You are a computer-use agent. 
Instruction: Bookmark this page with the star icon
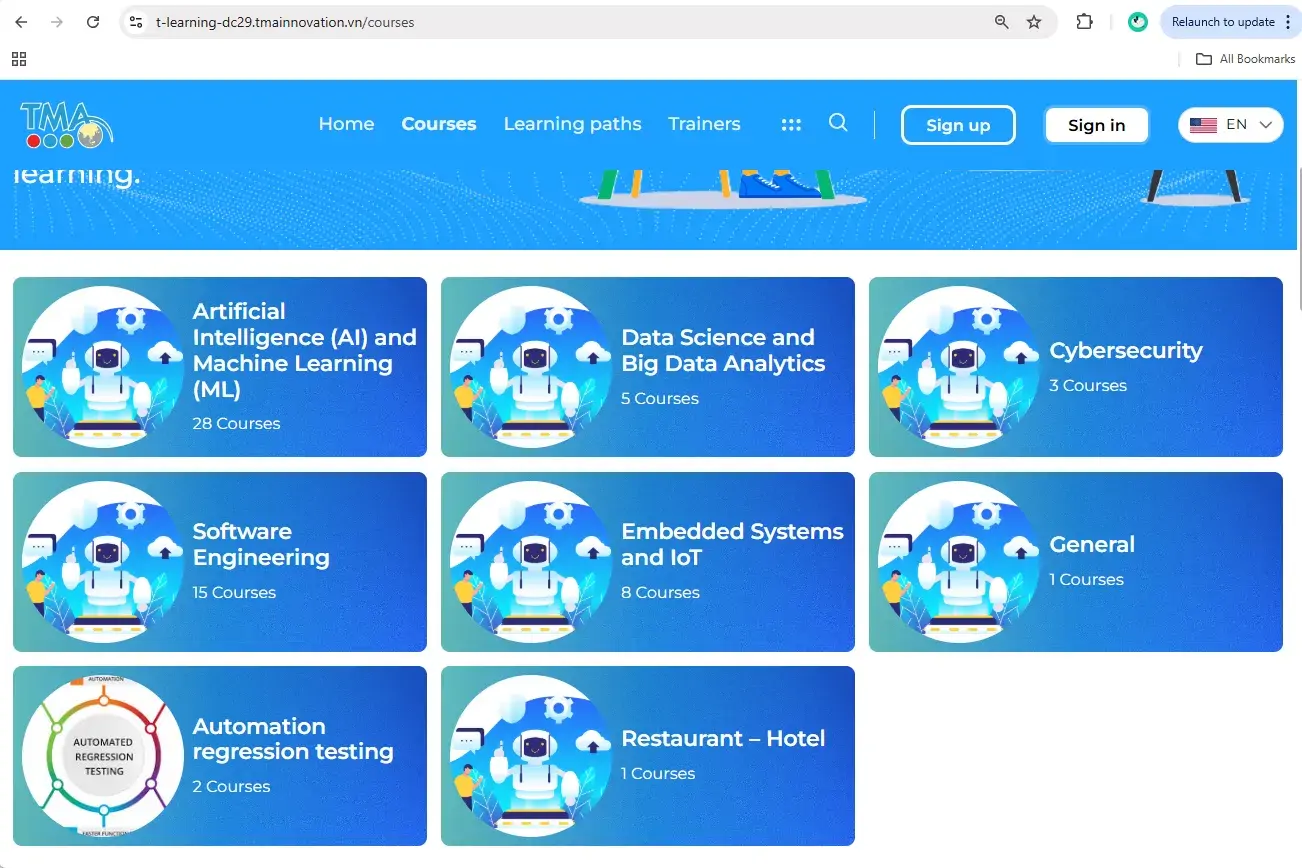click(x=1034, y=22)
